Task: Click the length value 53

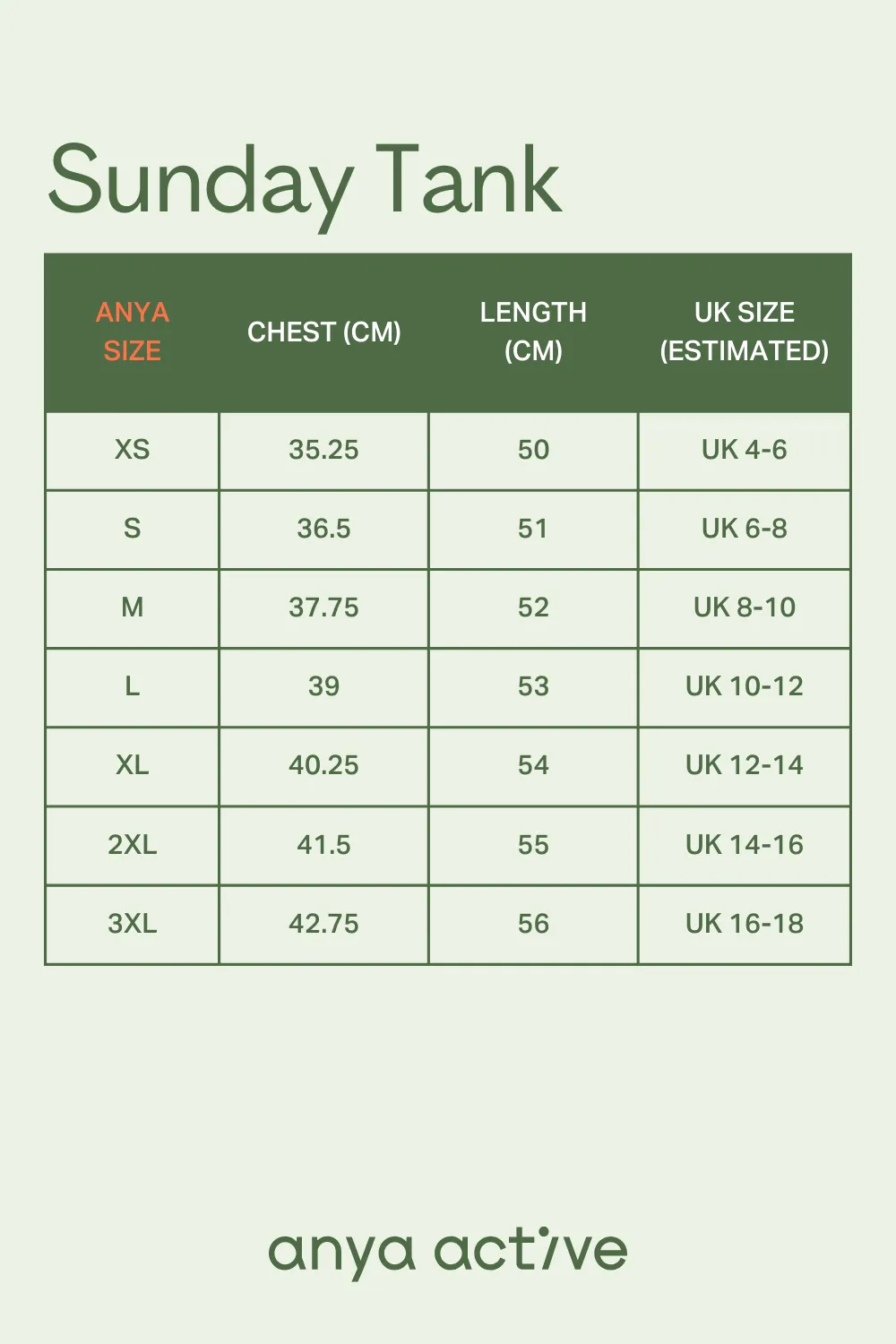Action: (x=533, y=686)
